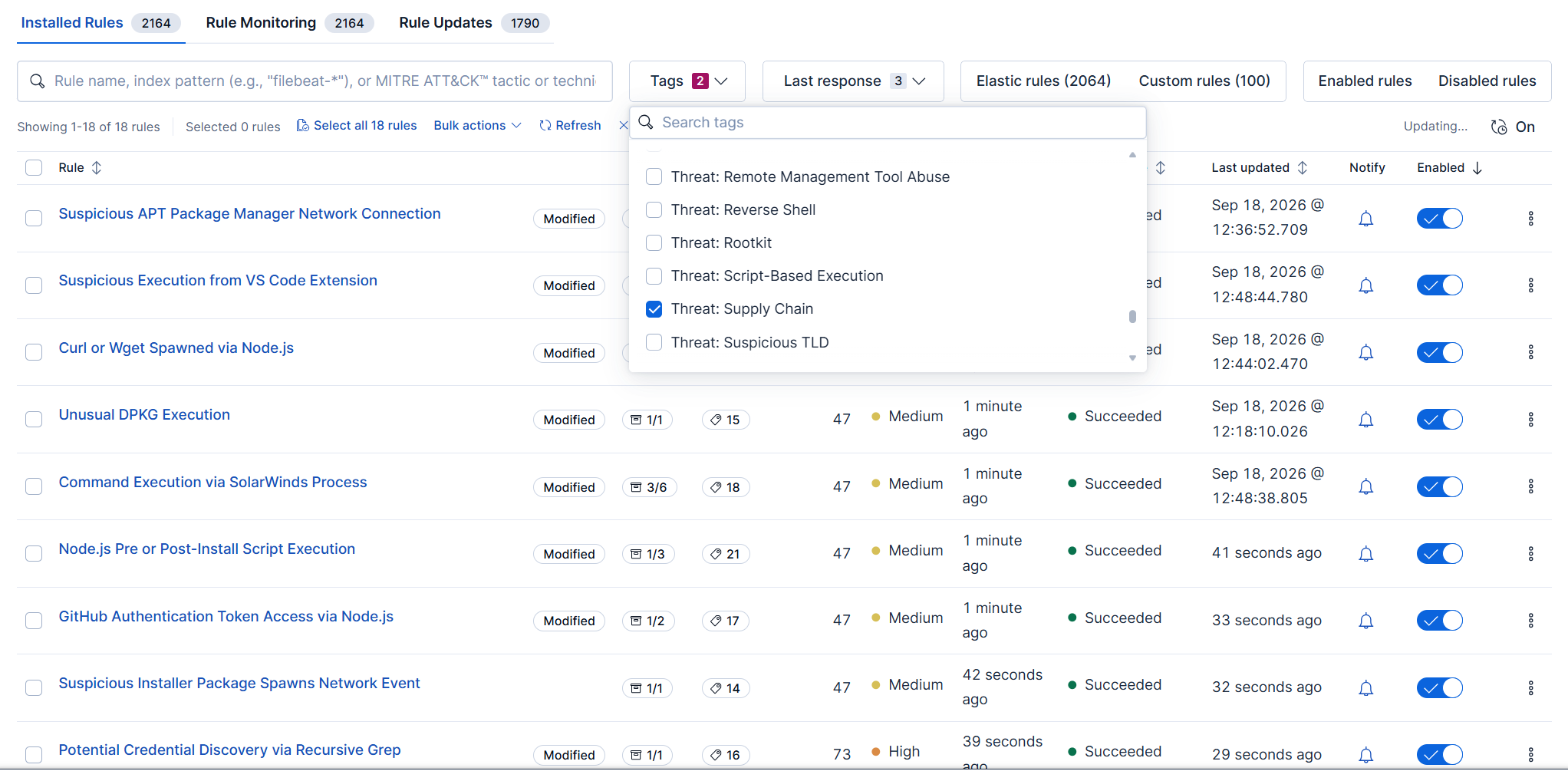Toggle the enabled switch for Node.js Pre or Post-Install rule
Screen dimensions: 1568x781
point(1439,554)
